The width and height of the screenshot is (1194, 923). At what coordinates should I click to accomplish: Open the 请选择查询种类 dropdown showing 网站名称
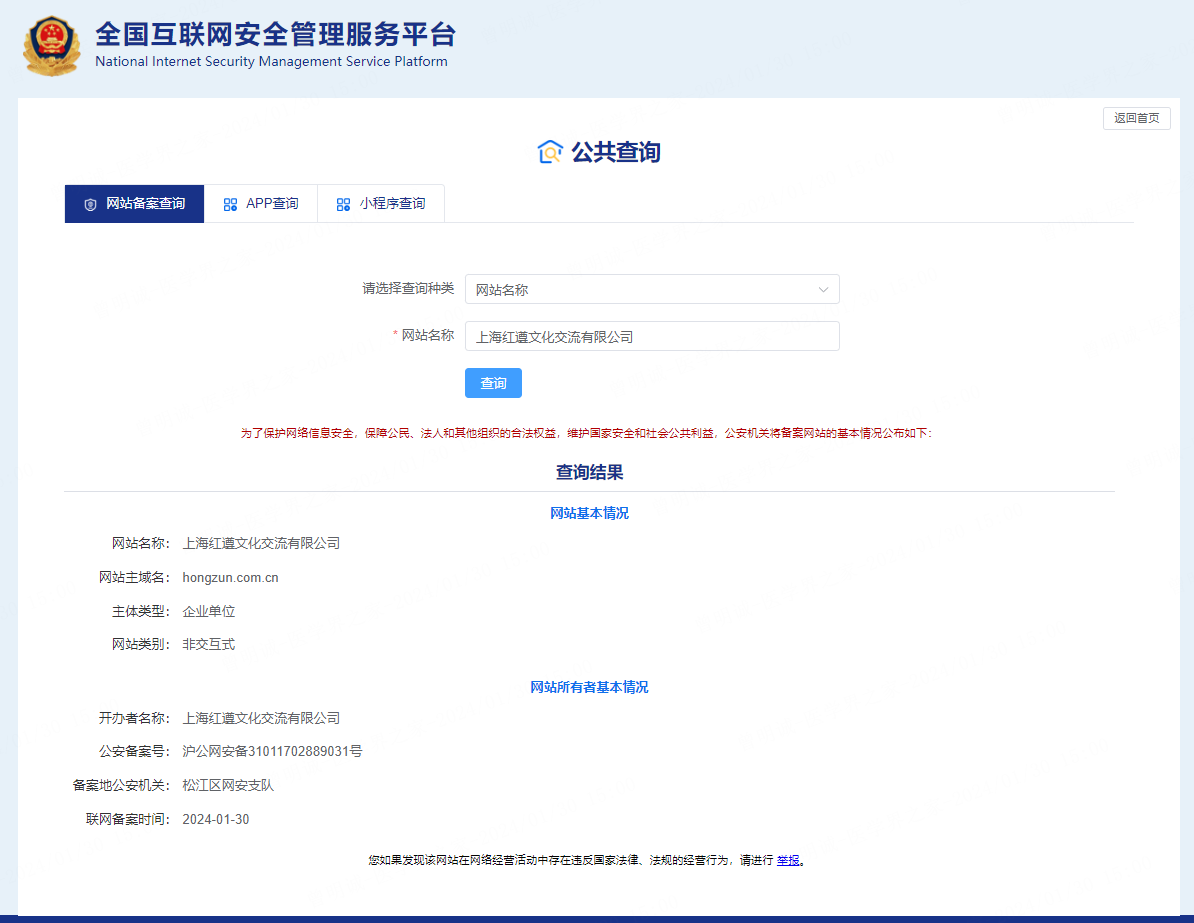pos(652,289)
